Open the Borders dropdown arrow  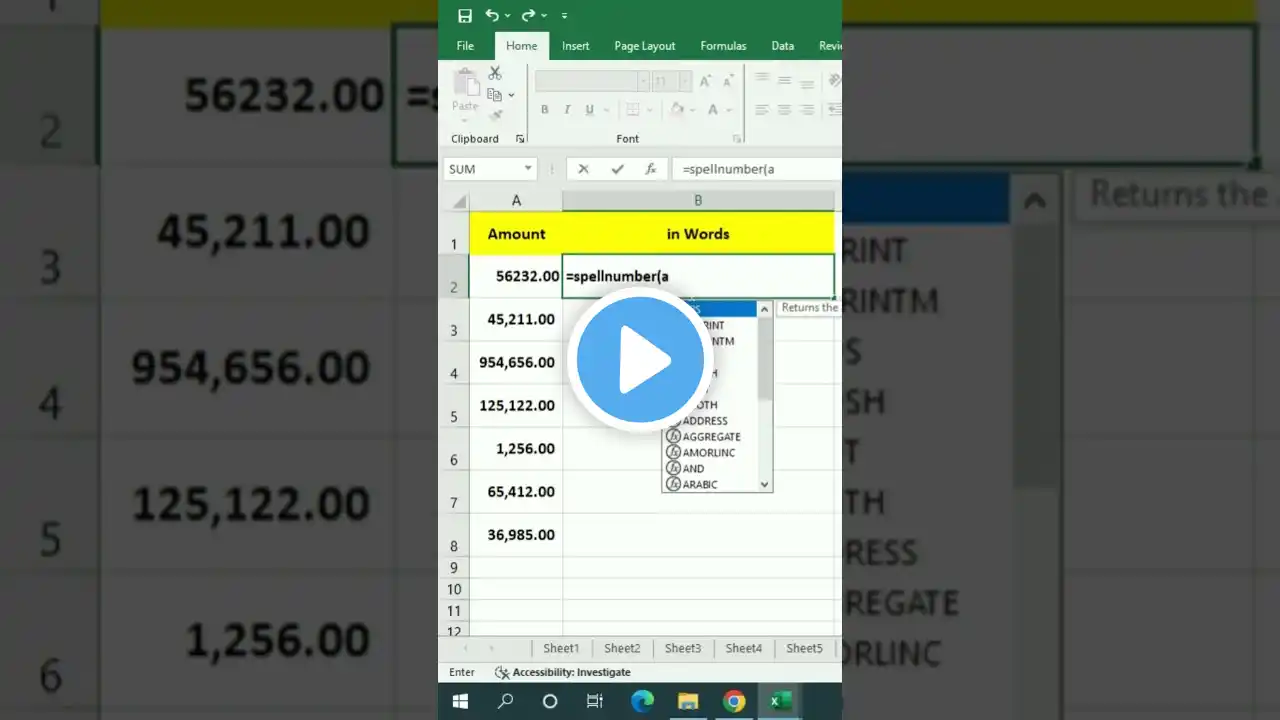(649, 110)
